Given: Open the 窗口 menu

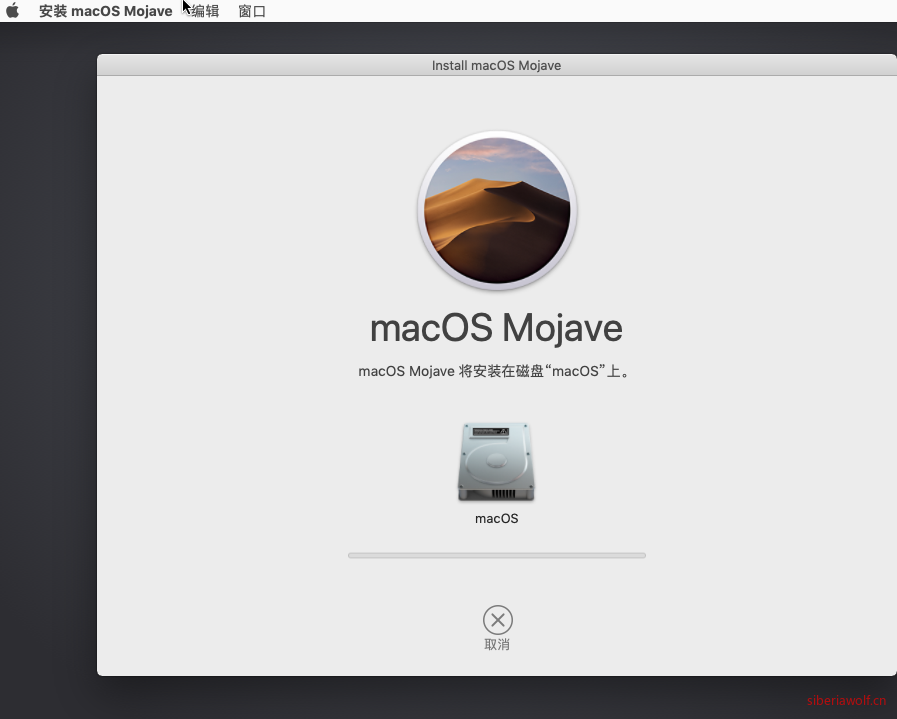Looking at the screenshot, I should tap(252, 11).
